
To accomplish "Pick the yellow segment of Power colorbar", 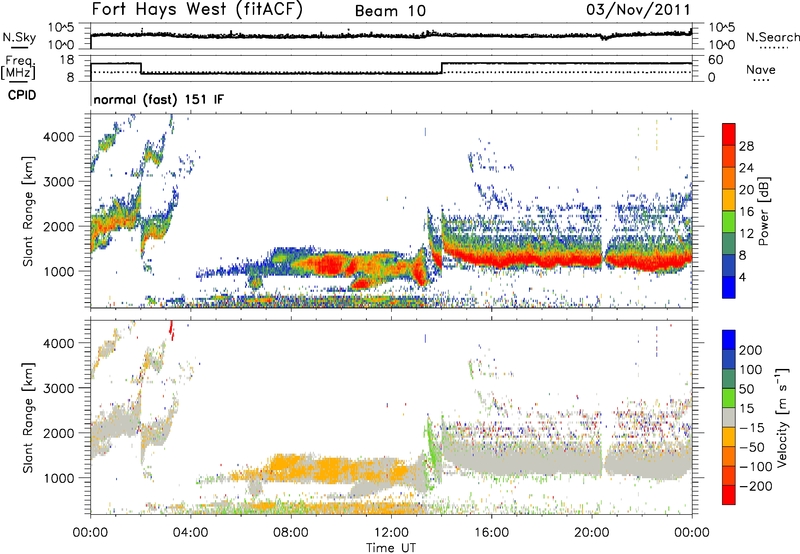I will click(729, 200).
